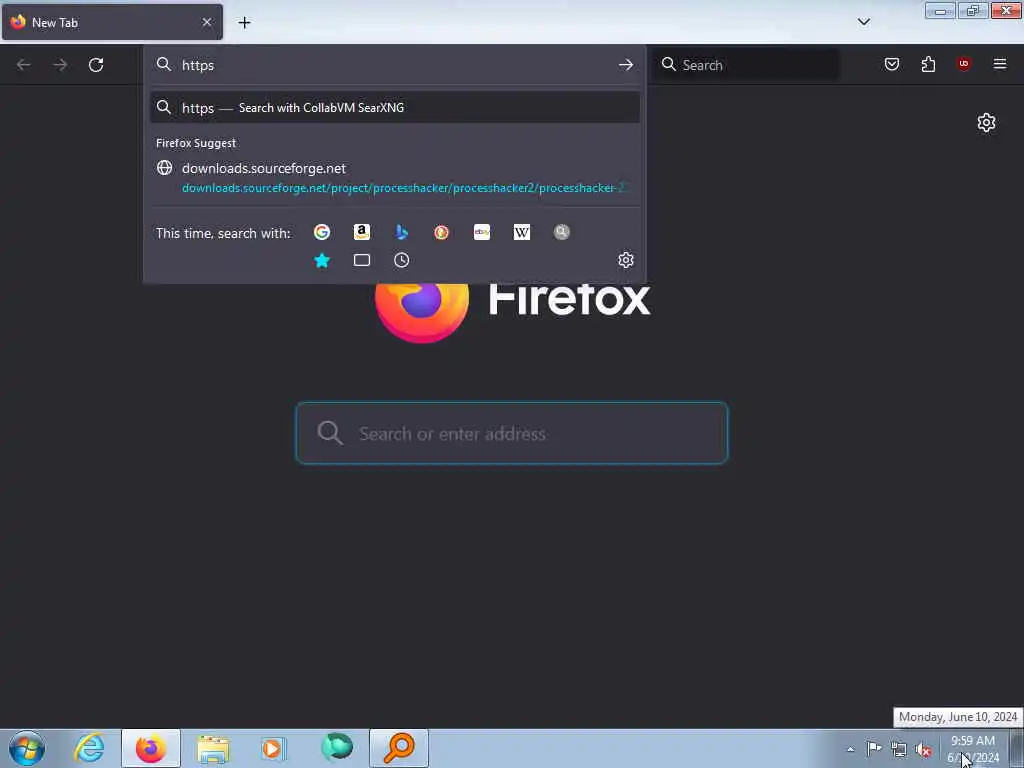Open search settings gear in the dropdown
Image resolution: width=1024 pixels, height=768 pixels.
[626, 260]
